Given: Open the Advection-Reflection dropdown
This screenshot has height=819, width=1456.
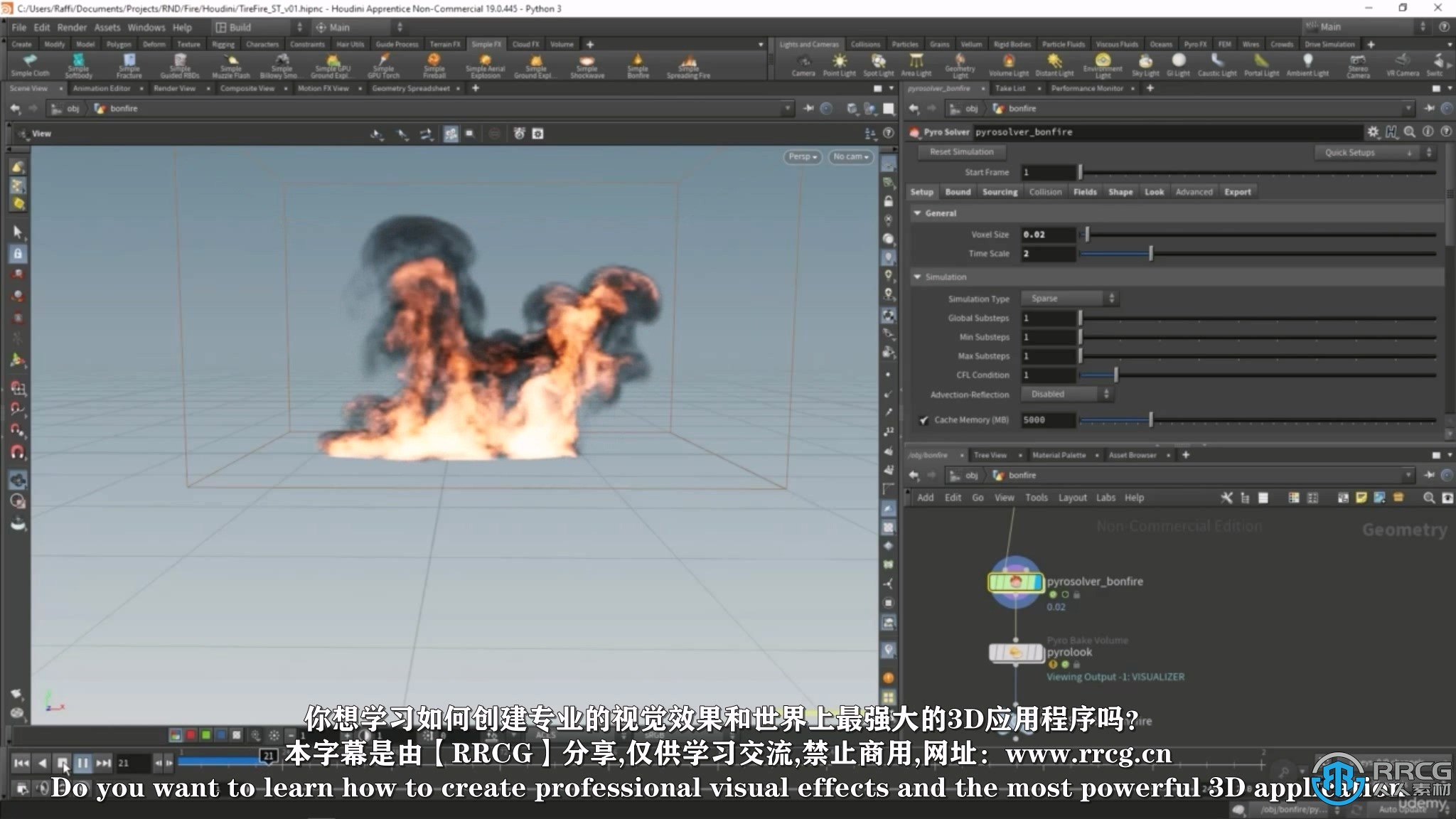Looking at the screenshot, I should tap(1066, 394).
